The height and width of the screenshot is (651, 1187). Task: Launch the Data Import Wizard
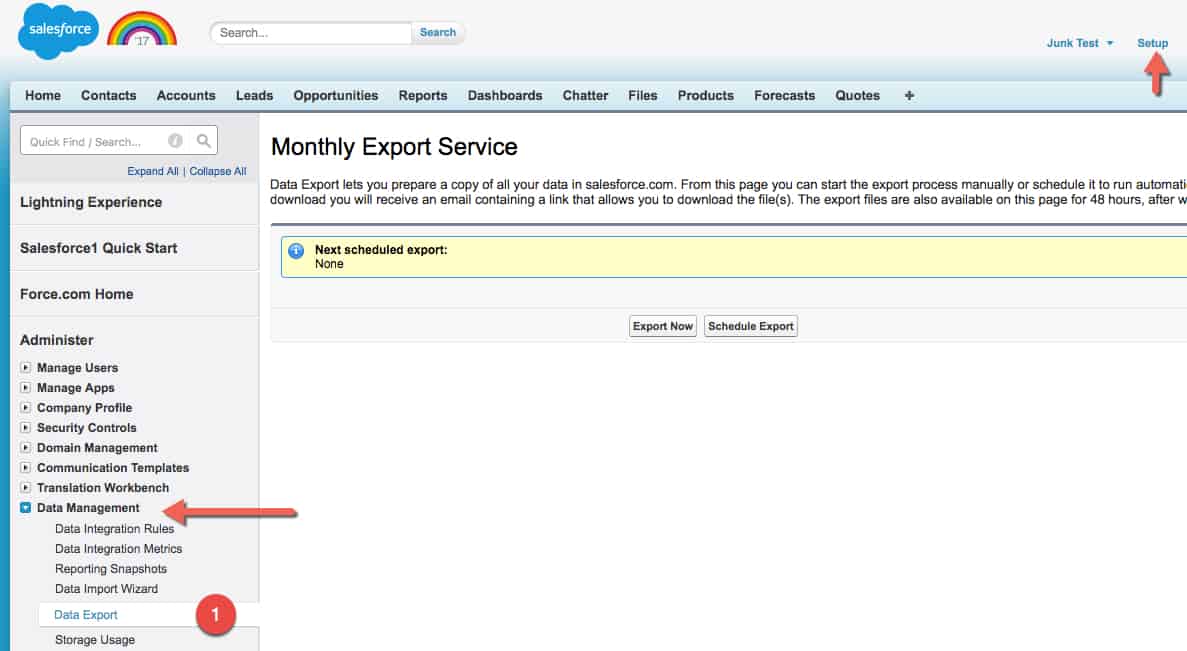(x=107, y=589)
